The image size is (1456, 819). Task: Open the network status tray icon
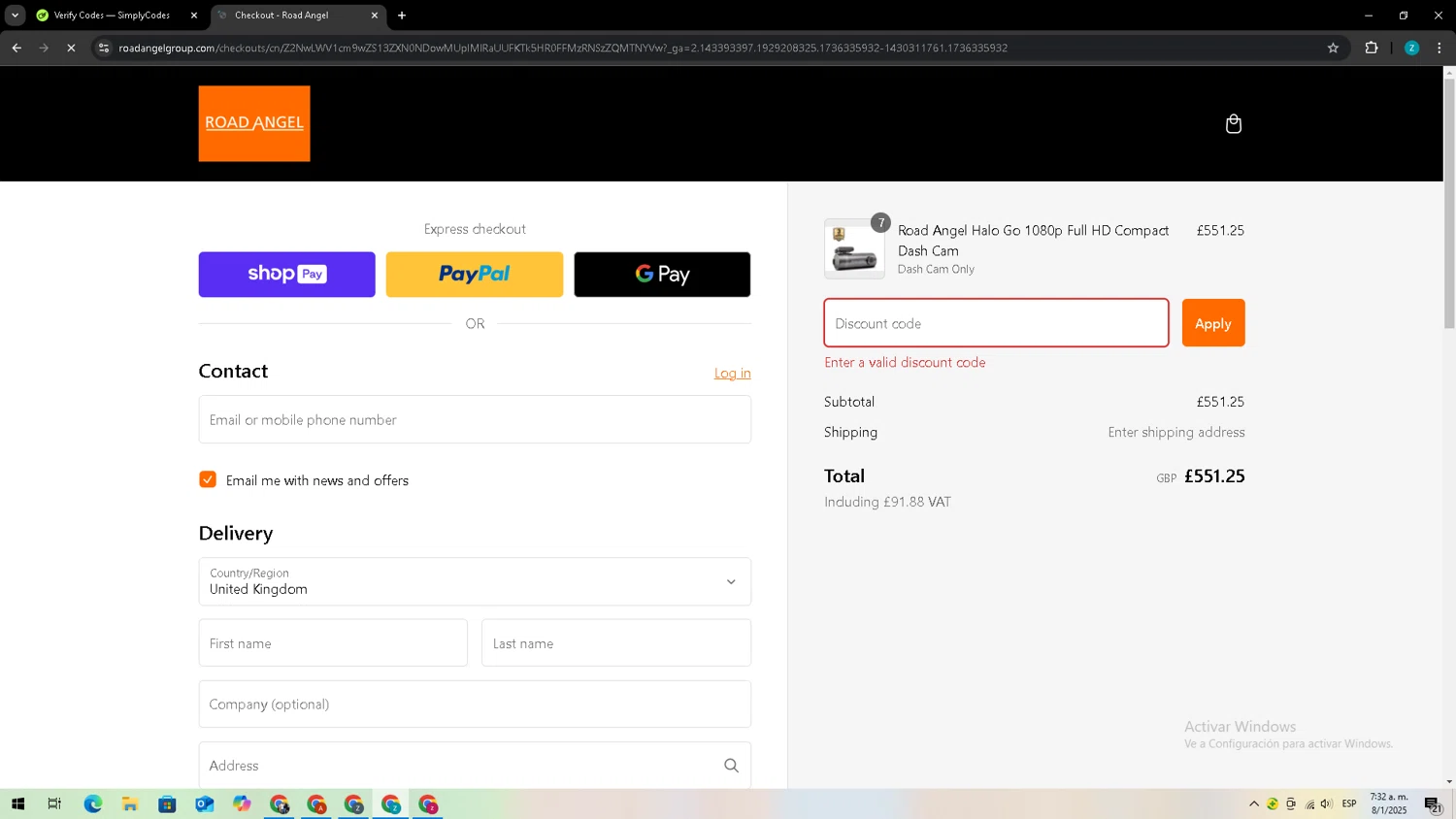coord(1309,803)
